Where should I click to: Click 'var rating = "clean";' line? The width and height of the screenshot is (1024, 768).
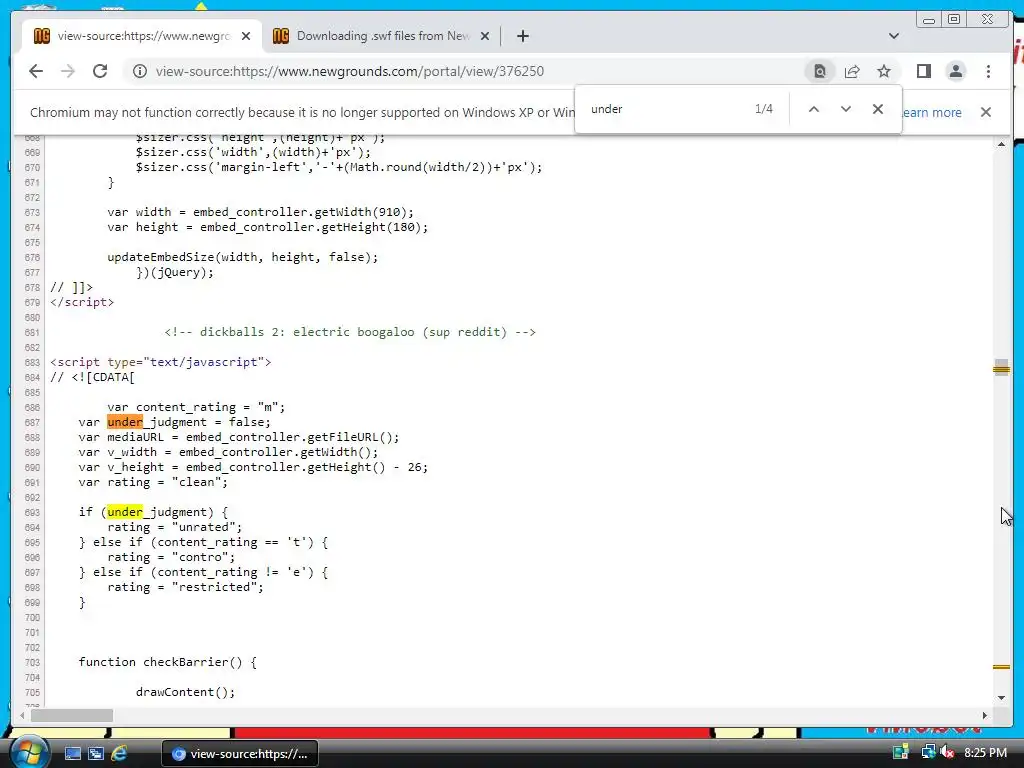[x=153, y=482]
